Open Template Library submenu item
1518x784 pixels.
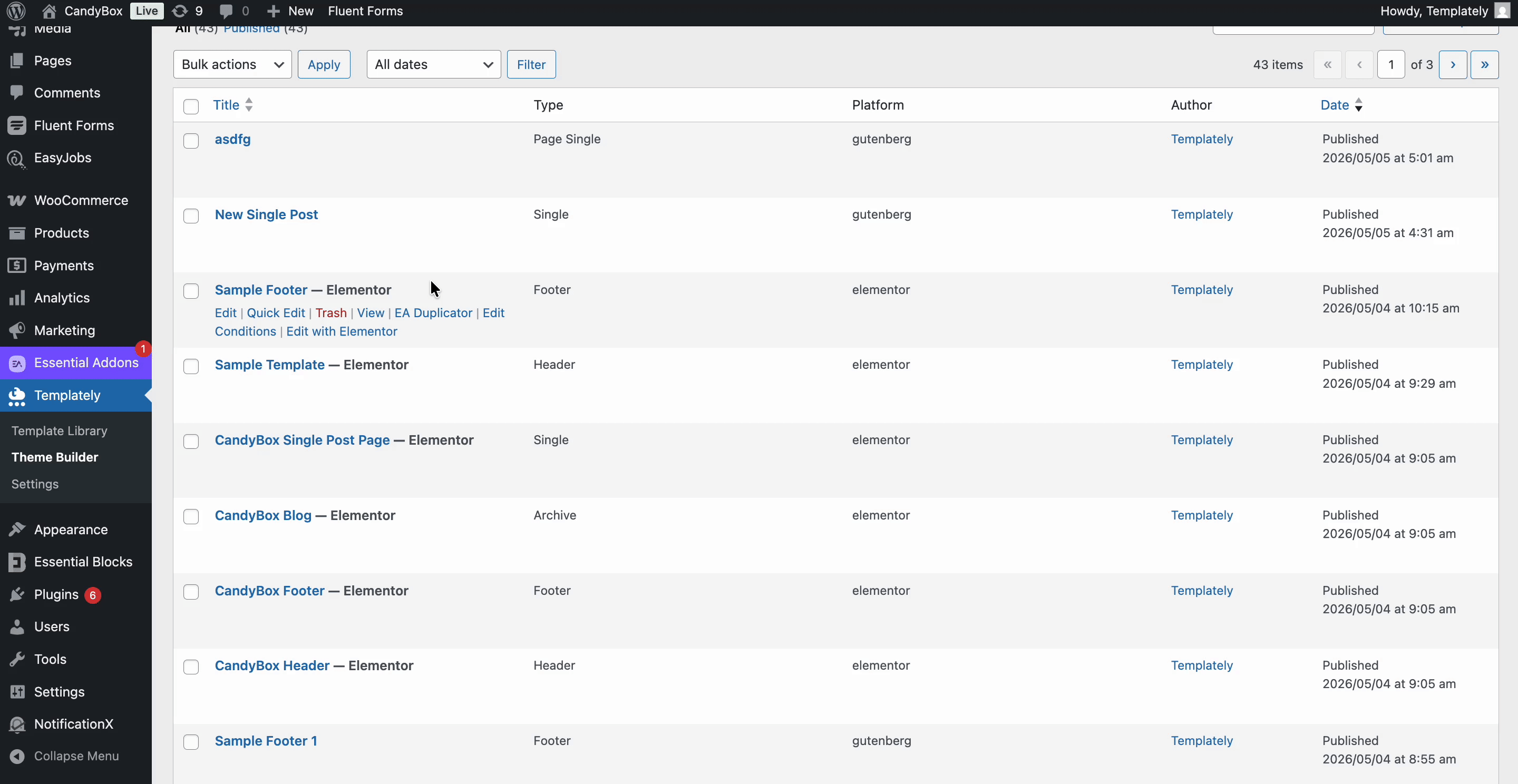click(59, 430)
